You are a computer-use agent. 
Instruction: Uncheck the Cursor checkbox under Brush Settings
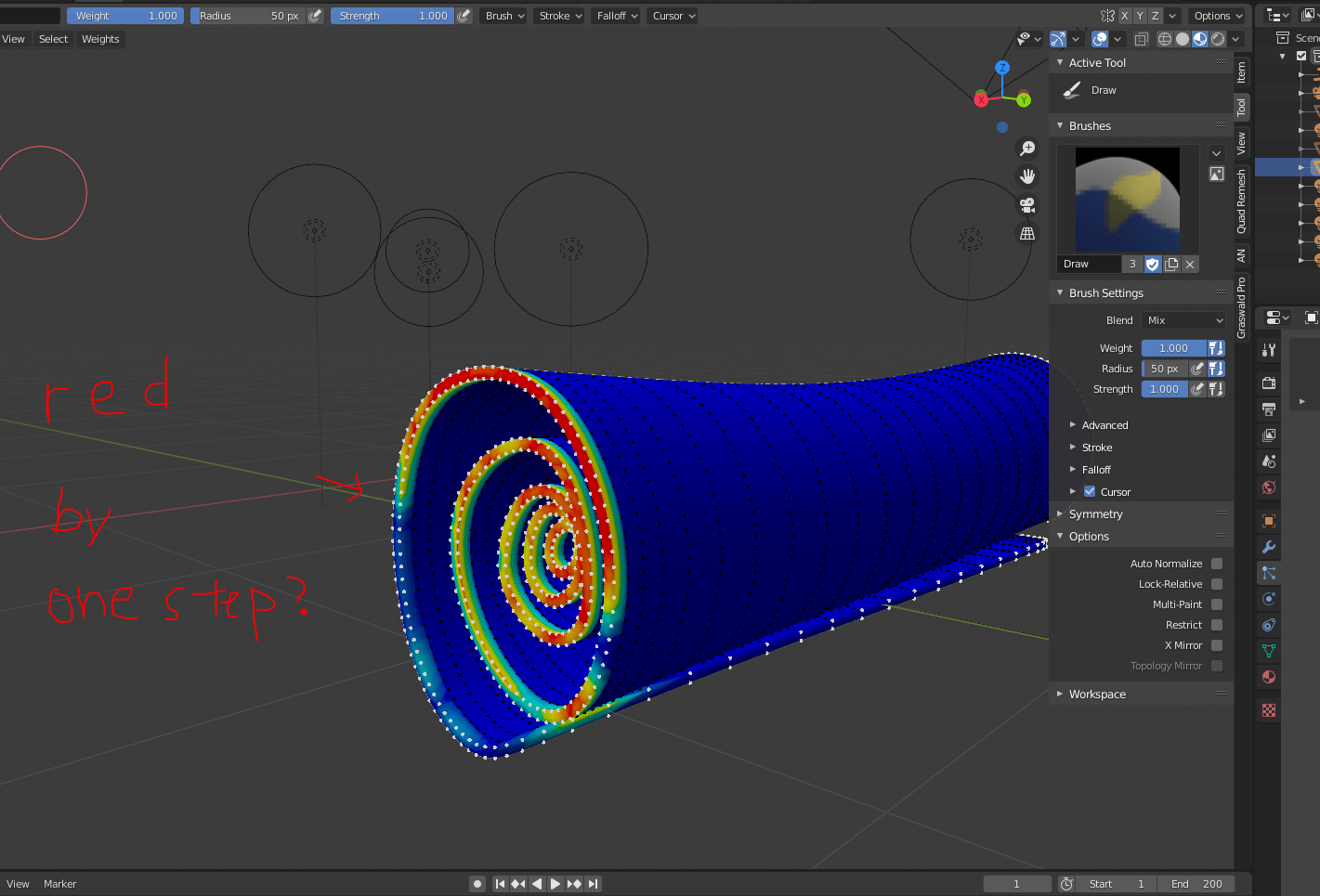(1089, 491)
